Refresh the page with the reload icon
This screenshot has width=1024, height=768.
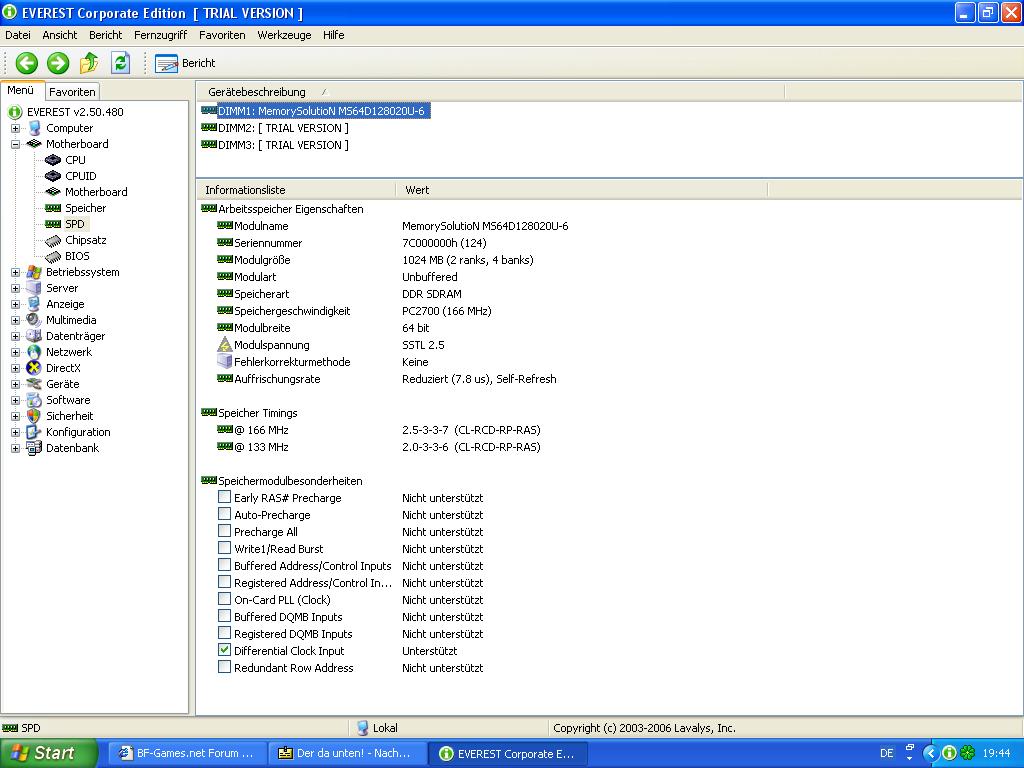(120, 63)
